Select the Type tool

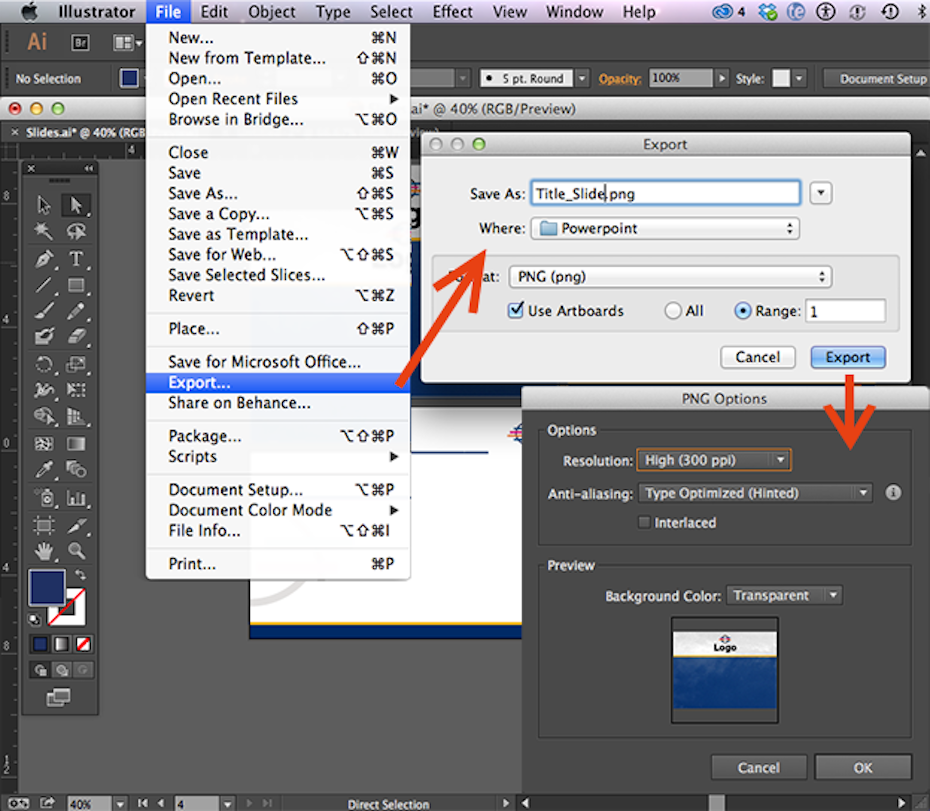[76, 259]
